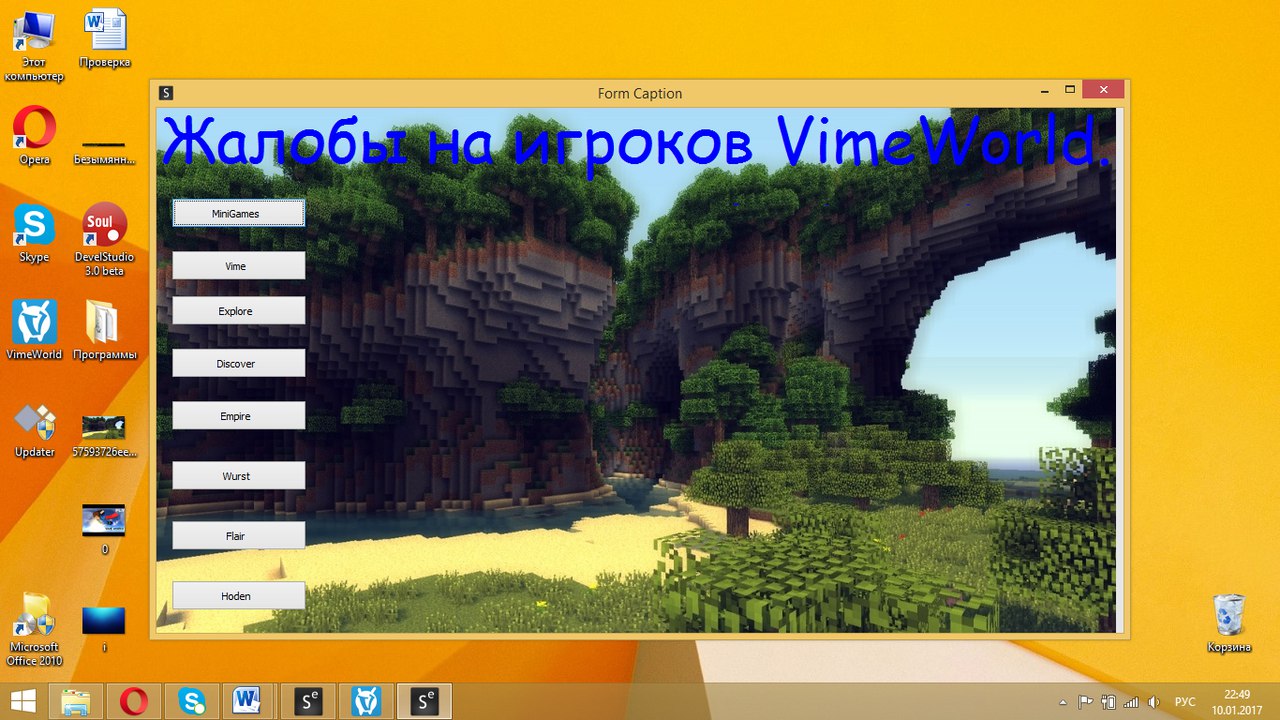This screenshot has width=1280, height=720.
Task: Click the Hoden button
Action: click(238, 596)
